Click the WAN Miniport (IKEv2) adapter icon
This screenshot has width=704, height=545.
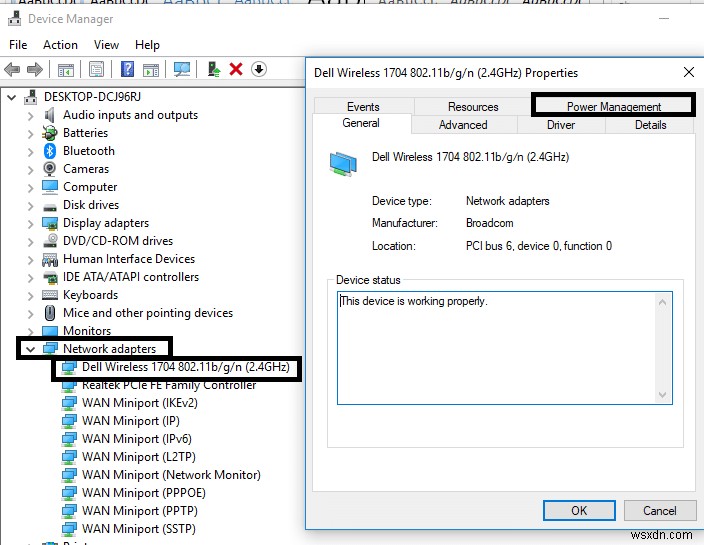[69, 403]
